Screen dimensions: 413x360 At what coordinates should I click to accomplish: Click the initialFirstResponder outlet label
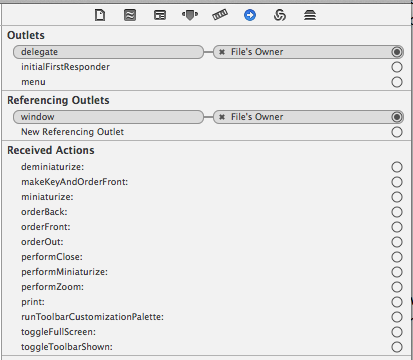click(65, 67)
